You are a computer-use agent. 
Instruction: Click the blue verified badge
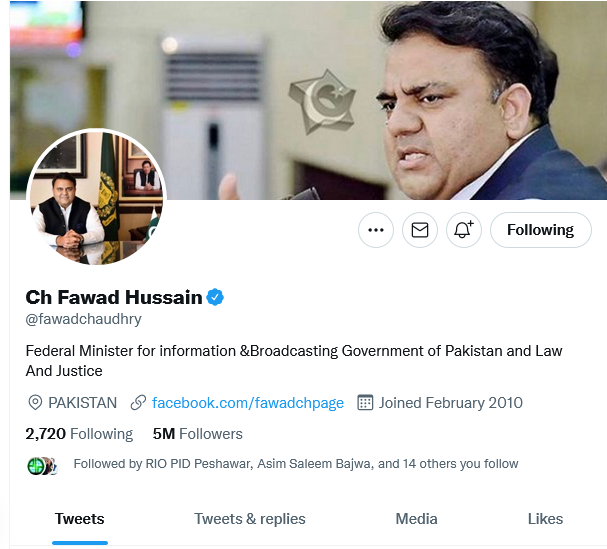pyautogui.click(x=215, y=297)
